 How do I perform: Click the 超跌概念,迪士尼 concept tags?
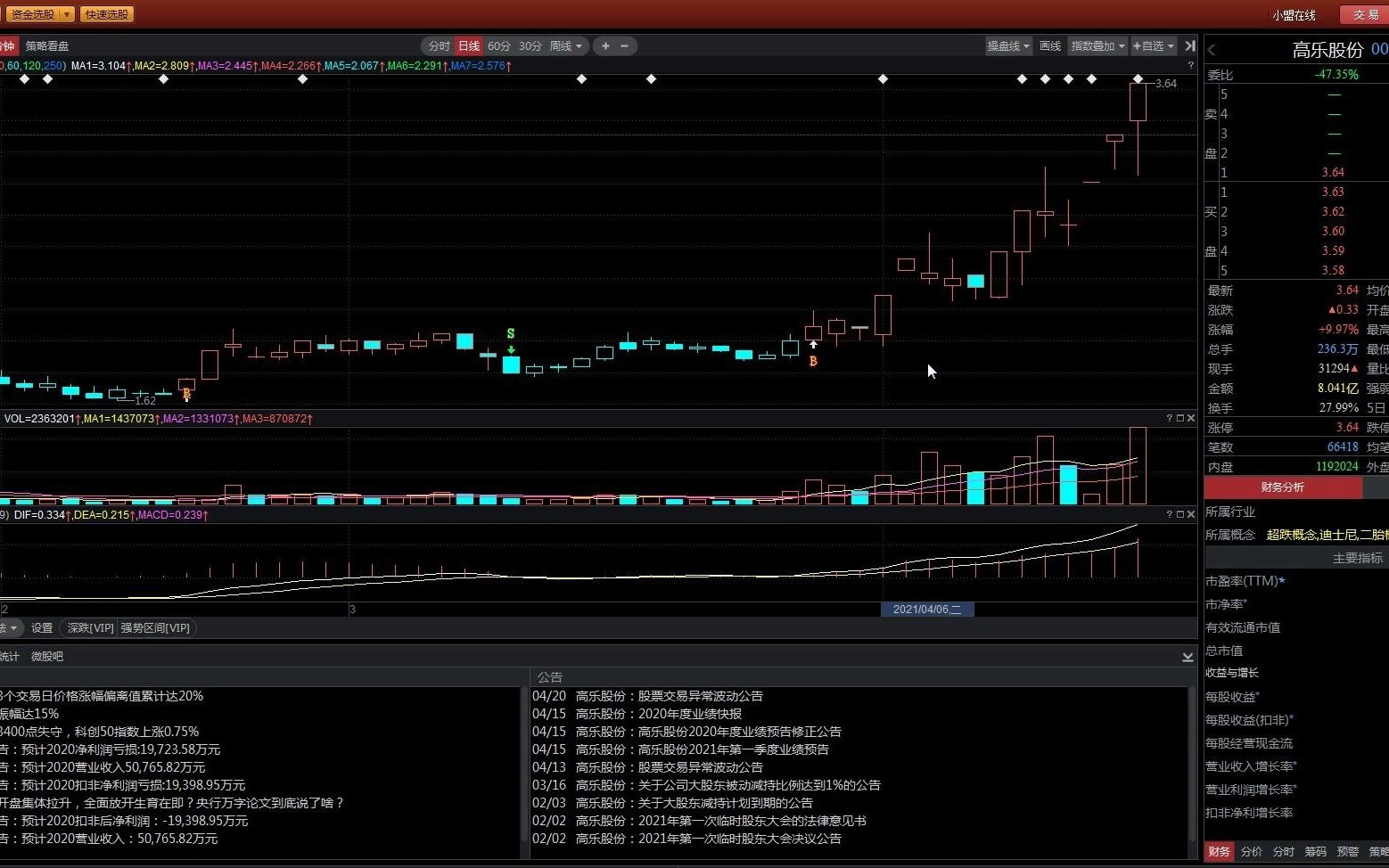(x=1327, y=535)
